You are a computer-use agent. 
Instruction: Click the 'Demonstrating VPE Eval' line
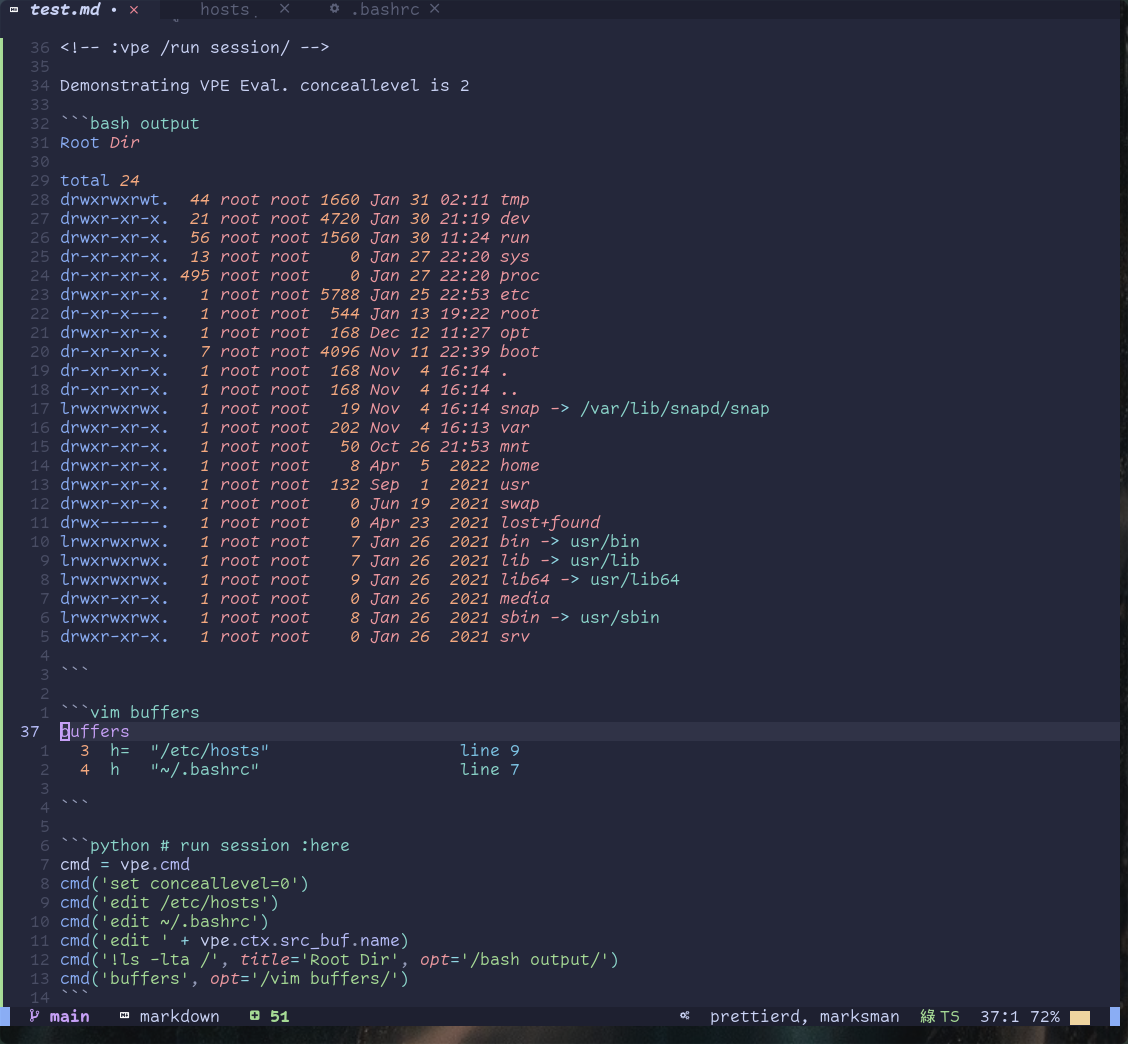265,86
